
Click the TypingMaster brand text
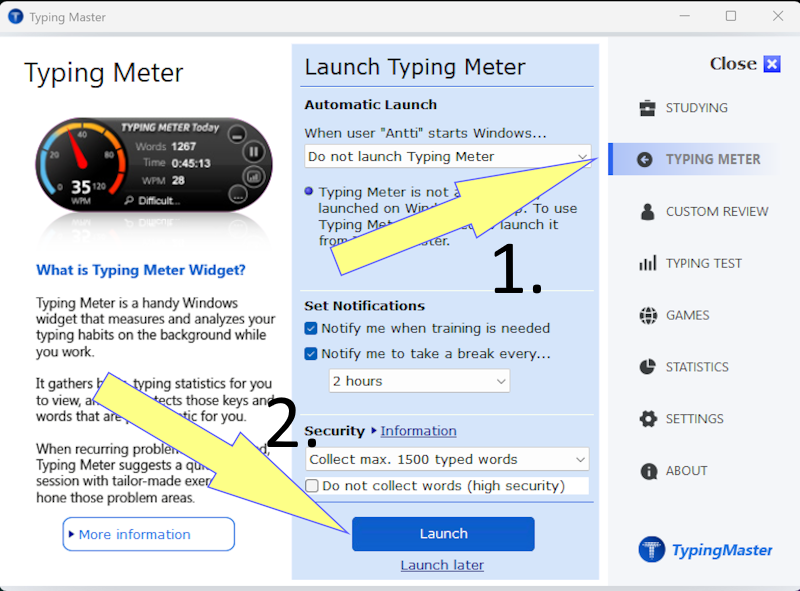tap(722, 550)
